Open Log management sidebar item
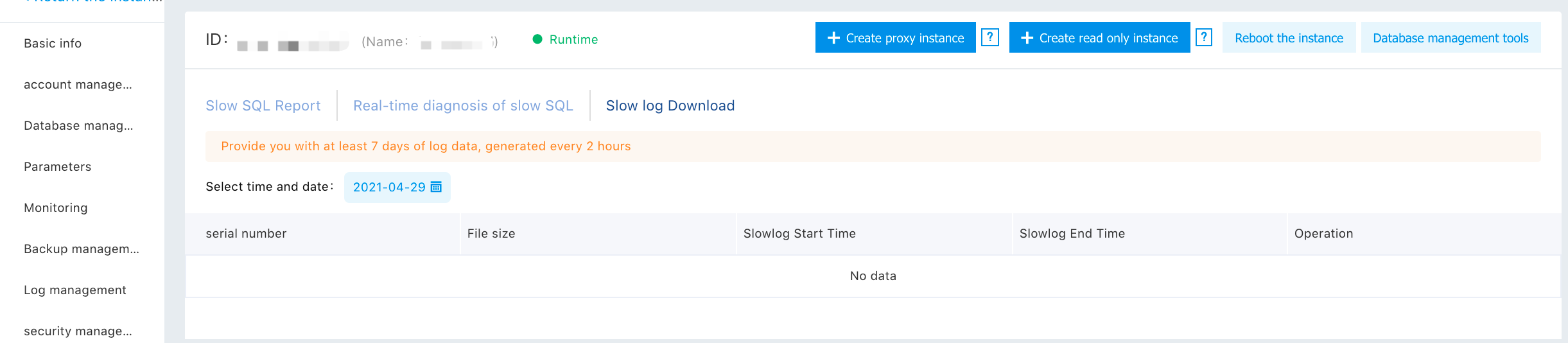This screenshot has width=1568, height=343. [75, 290]
